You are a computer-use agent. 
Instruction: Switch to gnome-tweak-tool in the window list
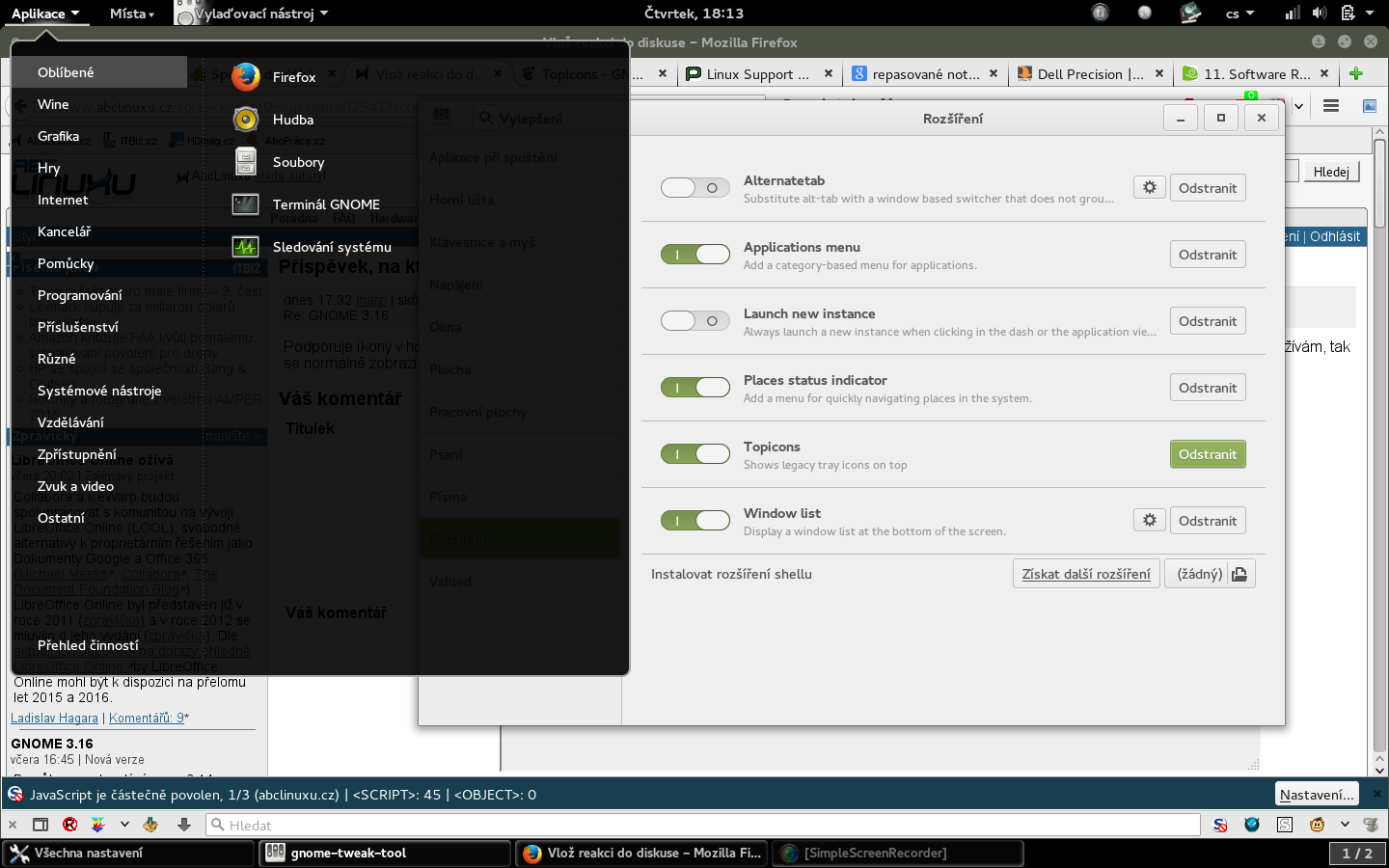[384, 853]
